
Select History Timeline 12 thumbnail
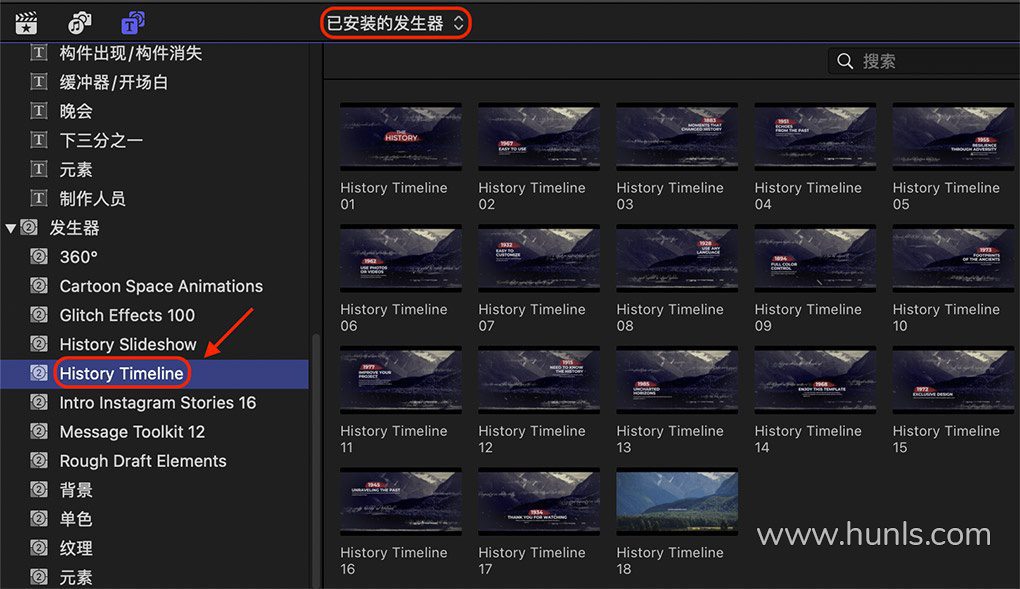539,380
